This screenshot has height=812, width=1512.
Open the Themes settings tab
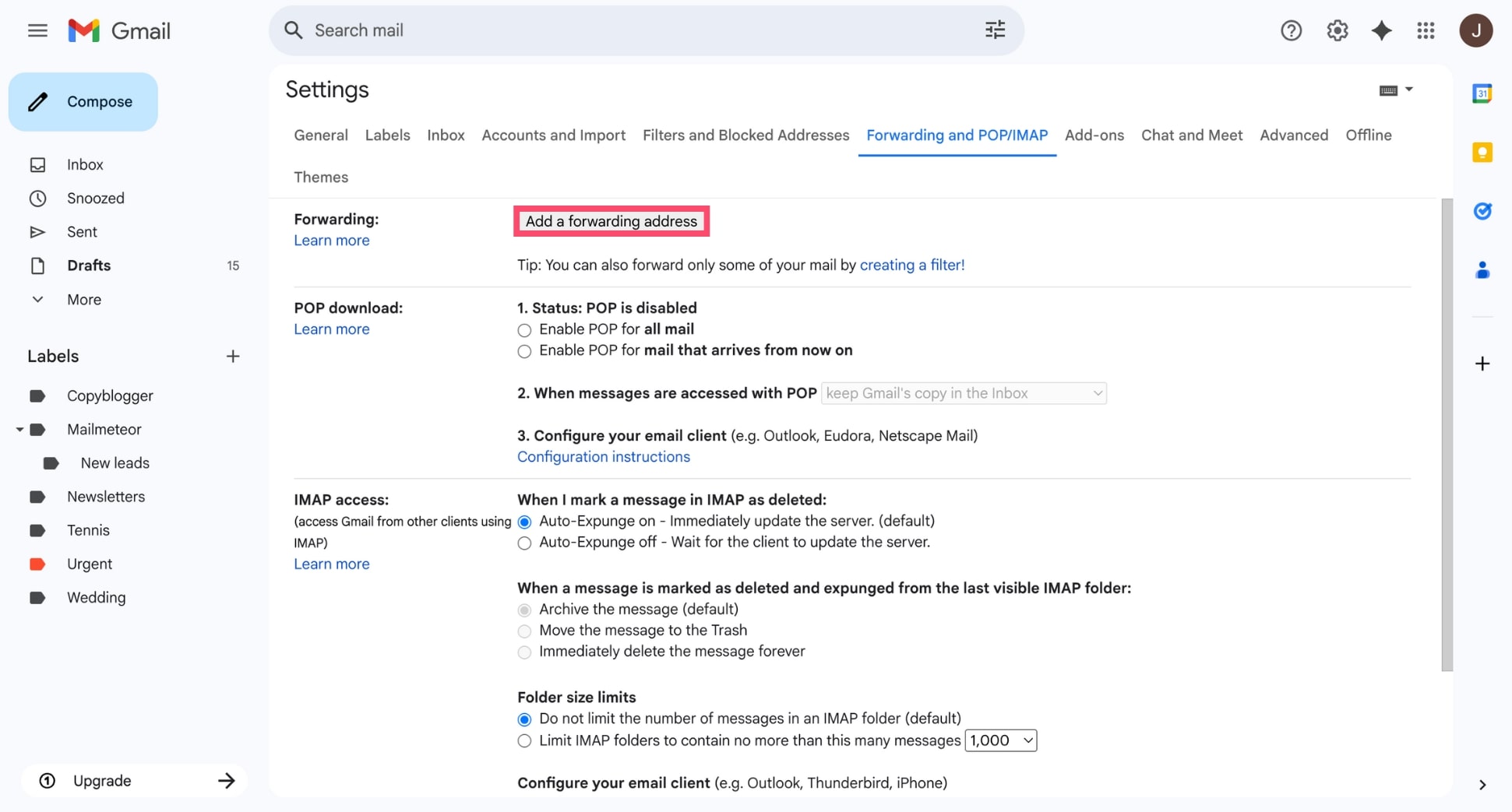click(321, 177)
